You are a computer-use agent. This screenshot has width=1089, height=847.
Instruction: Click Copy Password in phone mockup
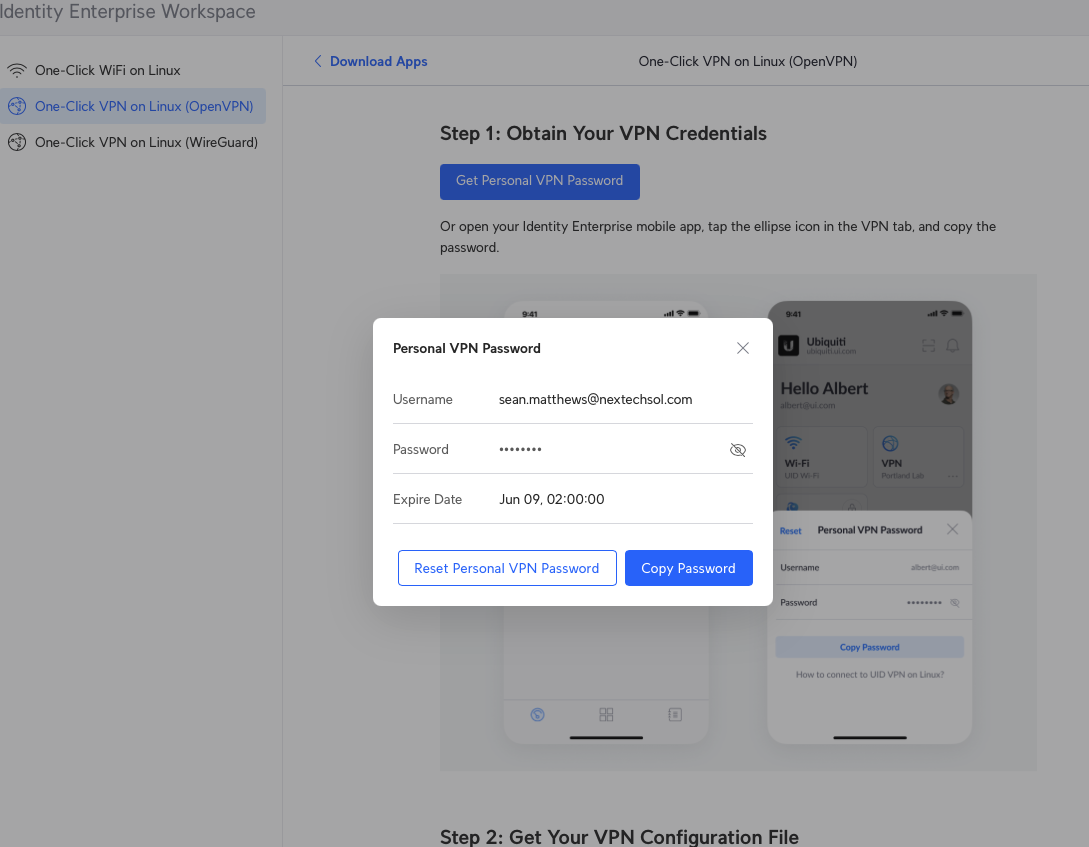[870, 647]
